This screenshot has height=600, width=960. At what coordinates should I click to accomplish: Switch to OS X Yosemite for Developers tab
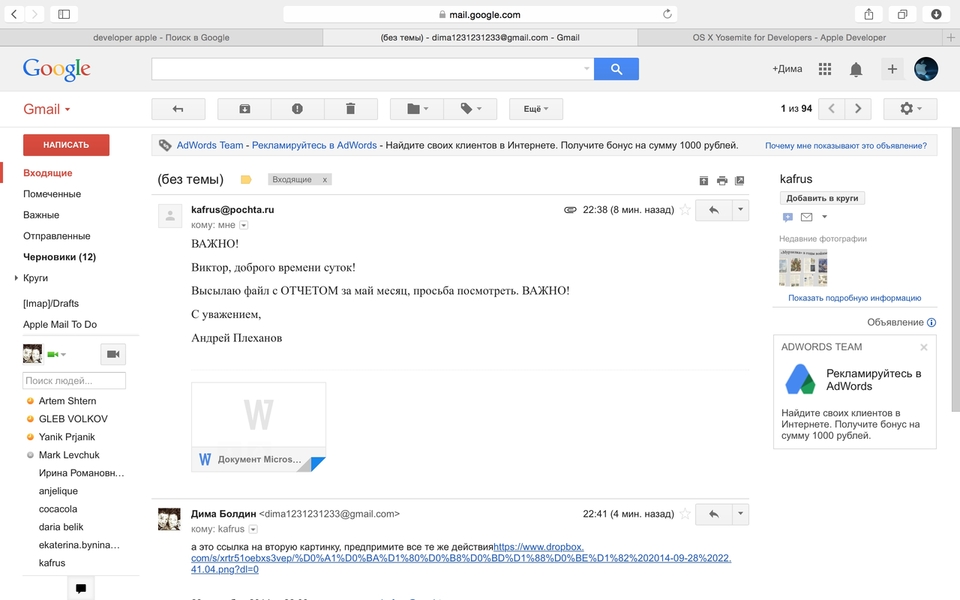coord(789,37)
